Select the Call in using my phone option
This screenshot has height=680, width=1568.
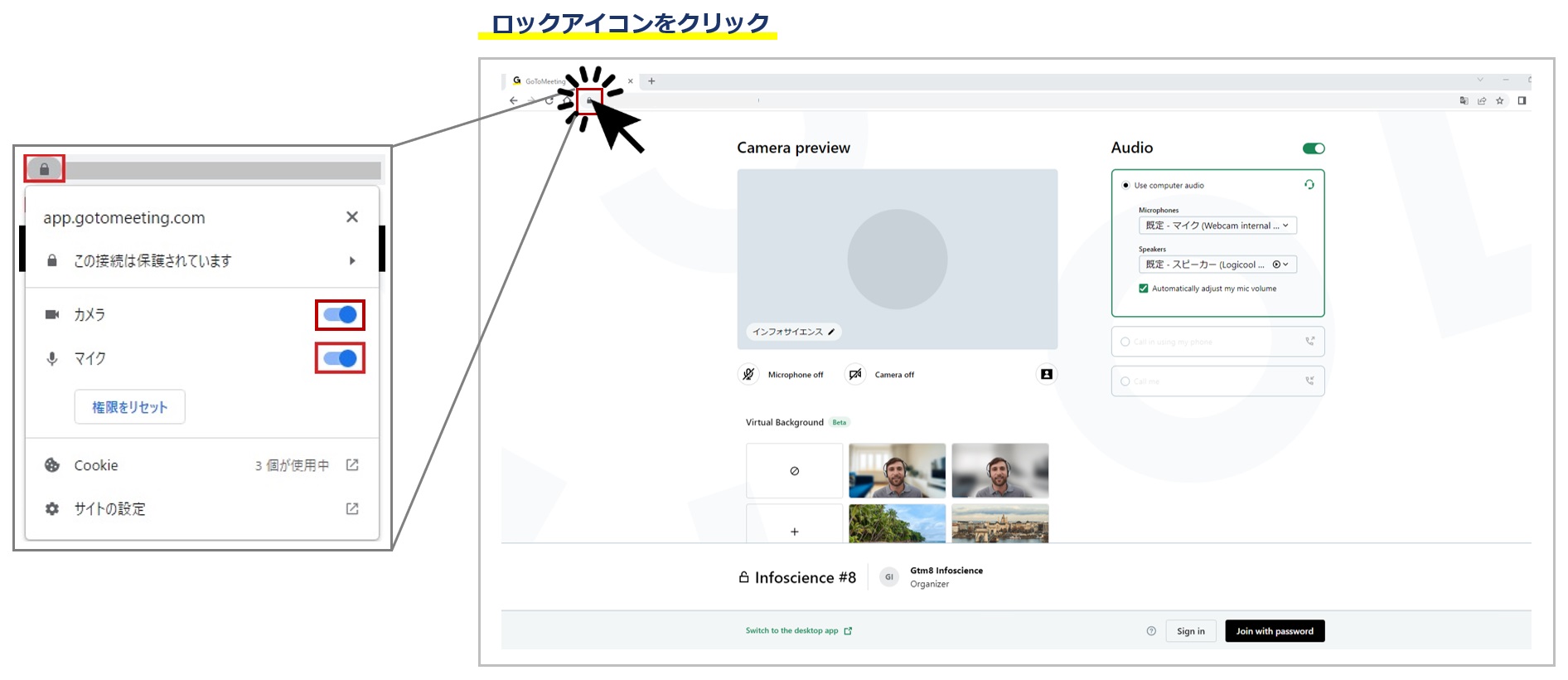coord(1125,342)
